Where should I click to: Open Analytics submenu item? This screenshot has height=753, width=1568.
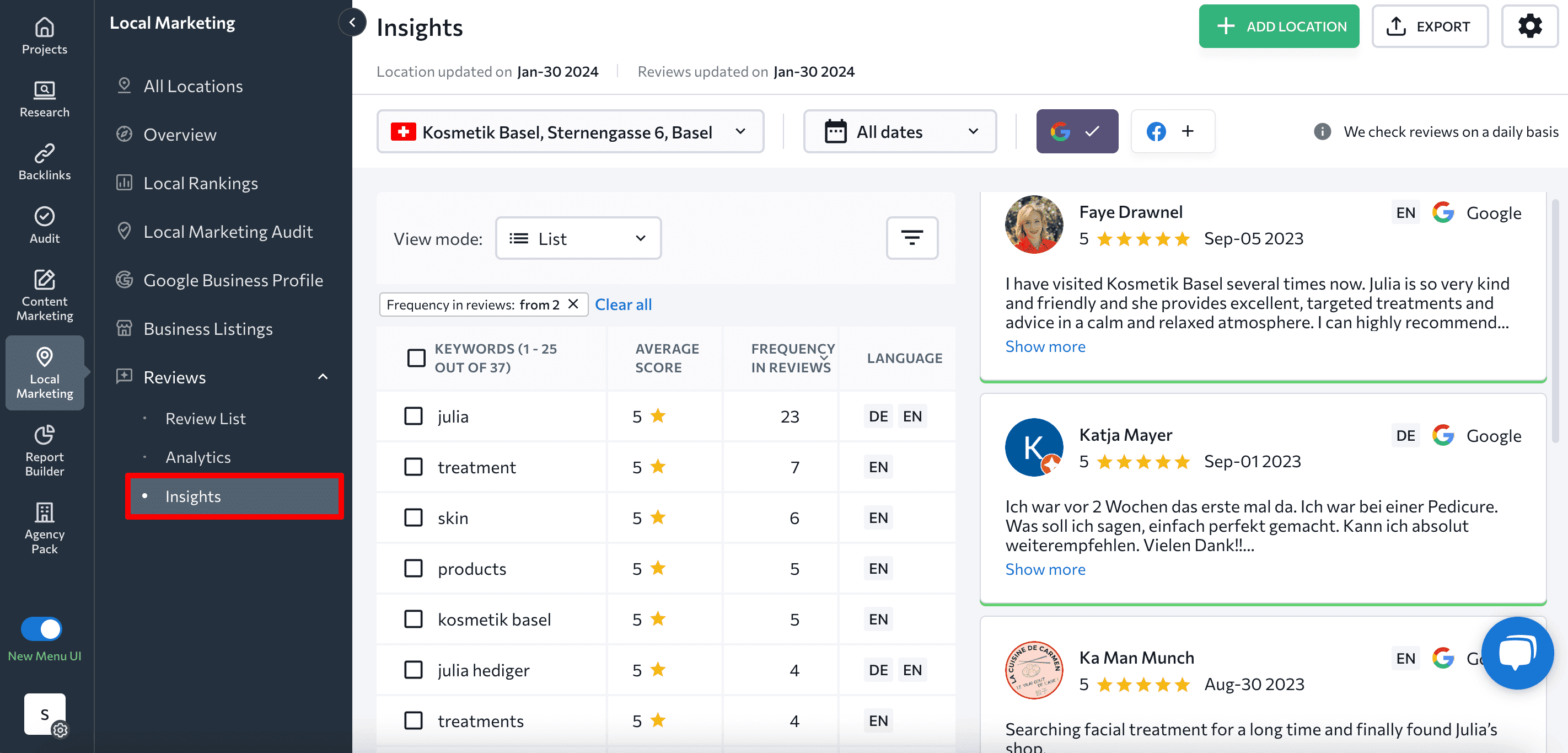[198, 457]
